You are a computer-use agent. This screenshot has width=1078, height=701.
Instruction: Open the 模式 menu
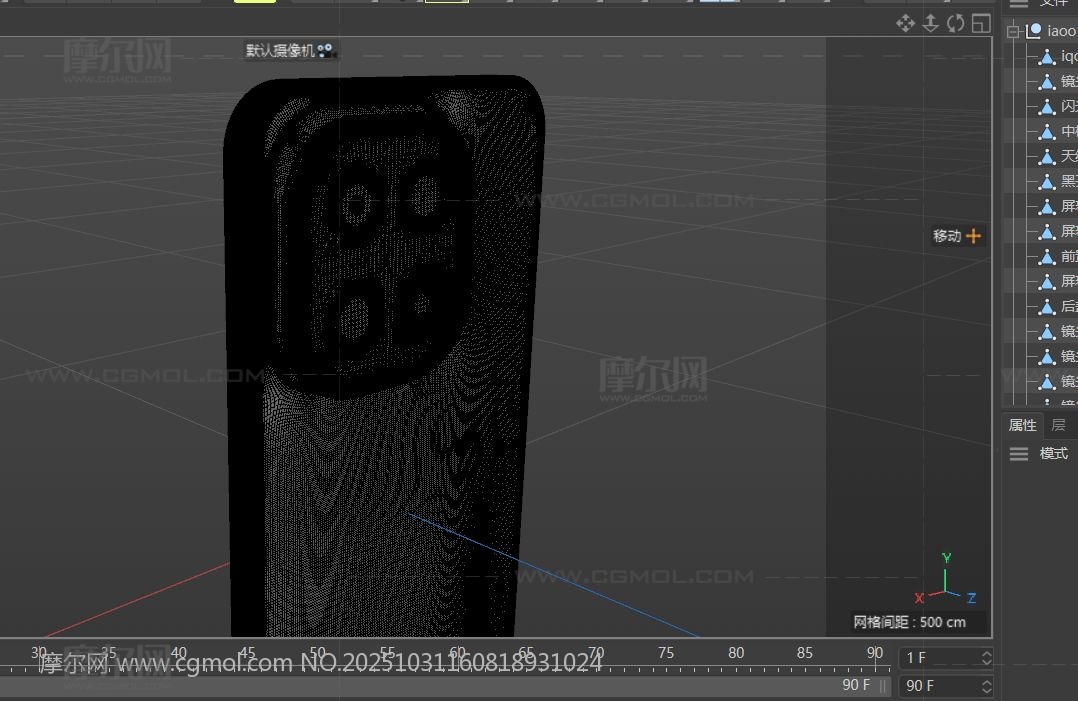coord(1053,454)
